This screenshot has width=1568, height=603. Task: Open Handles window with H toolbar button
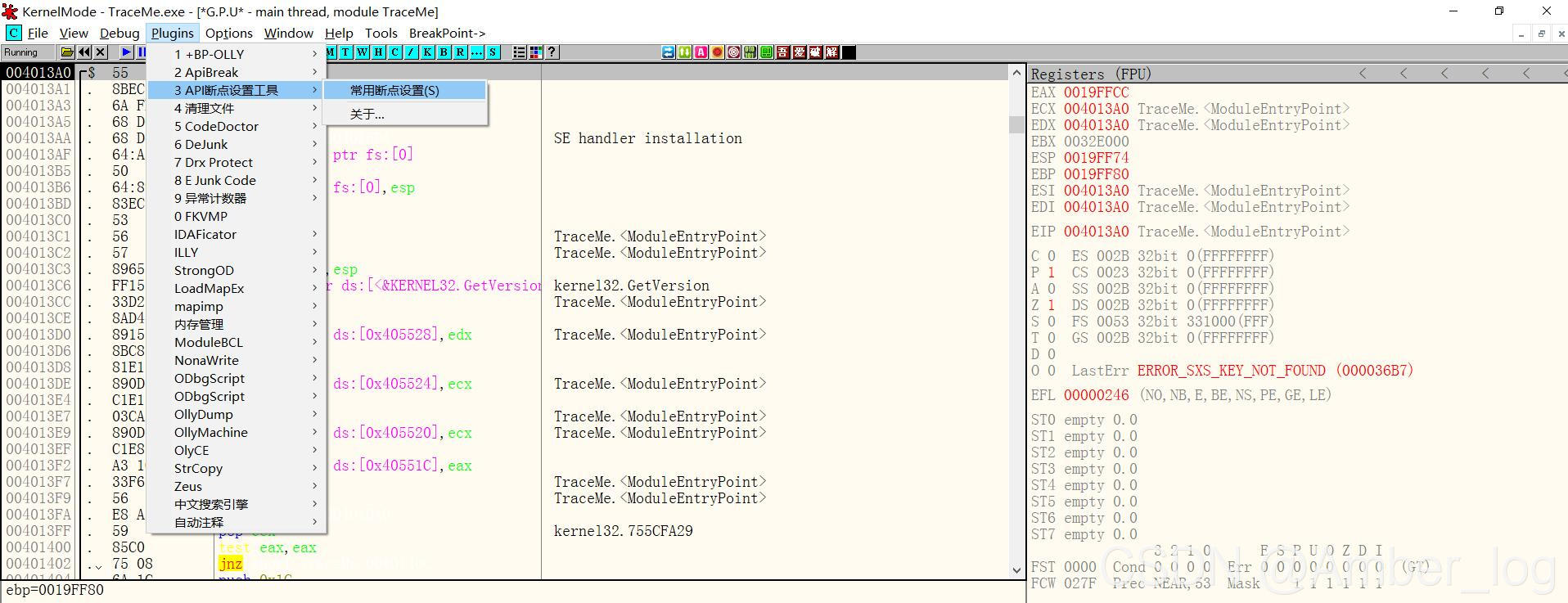(378, 52)
